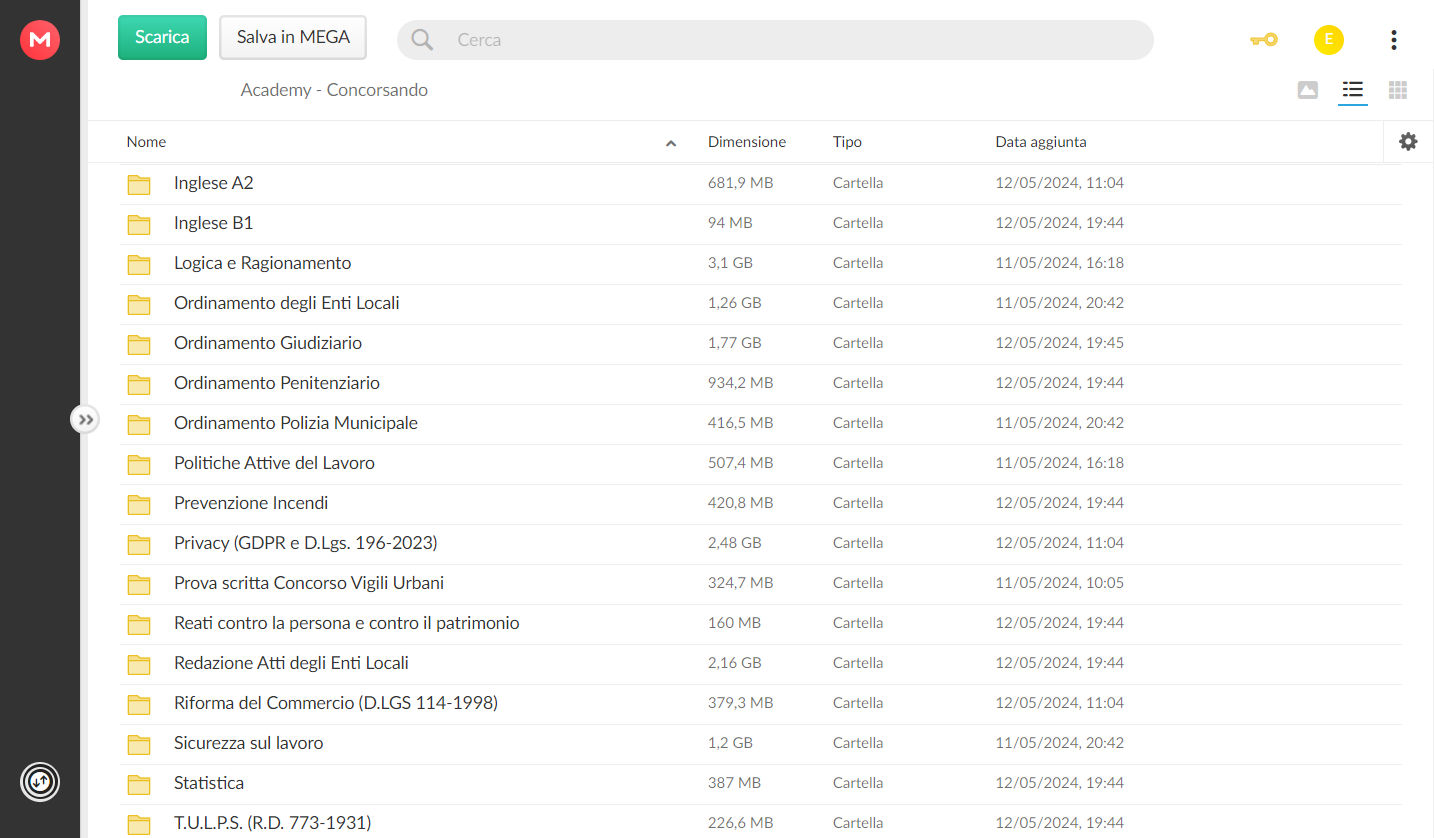Switch to image preview view
Viewport: 1434px width, 838px height.
click(x=1307, y=90)
